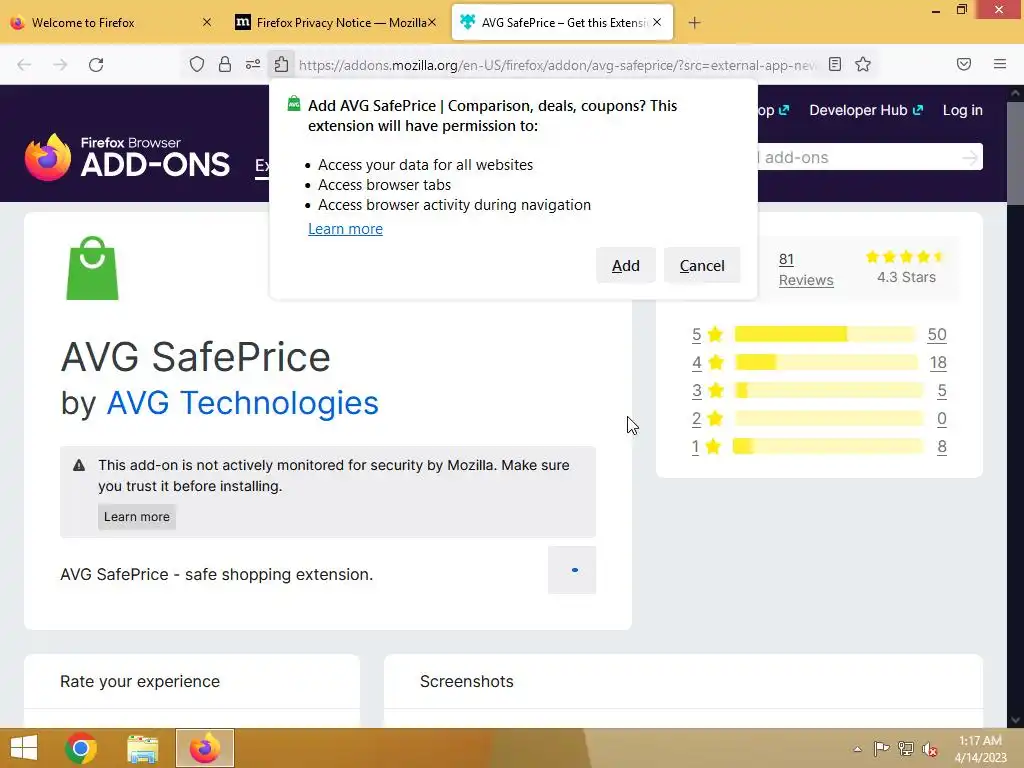The image size is (1024, 768).
Task: Click the site security padlock icon
Action: (x=225, y=64)
